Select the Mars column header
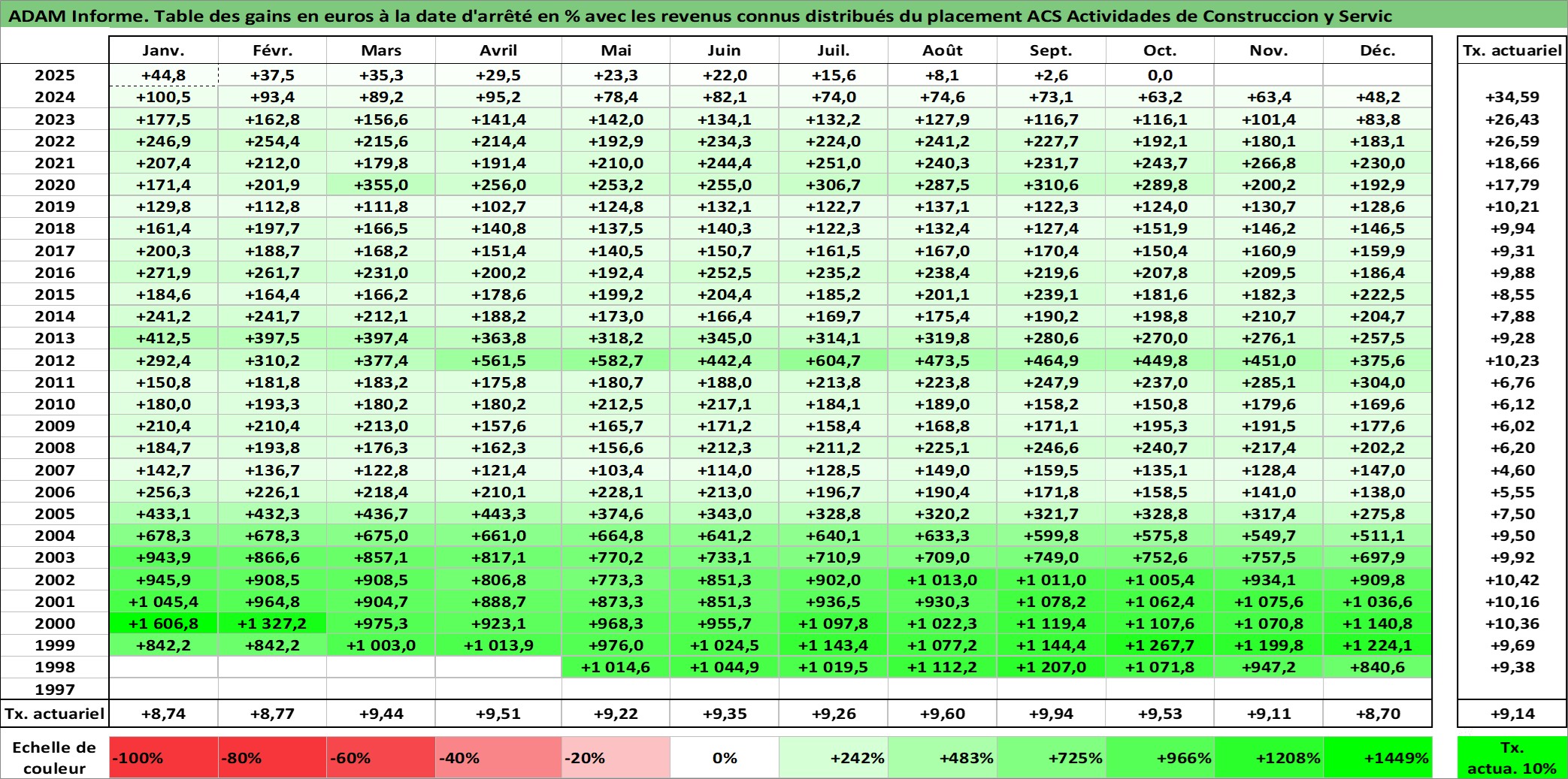Screen dimensions: 1568x779 381,50
